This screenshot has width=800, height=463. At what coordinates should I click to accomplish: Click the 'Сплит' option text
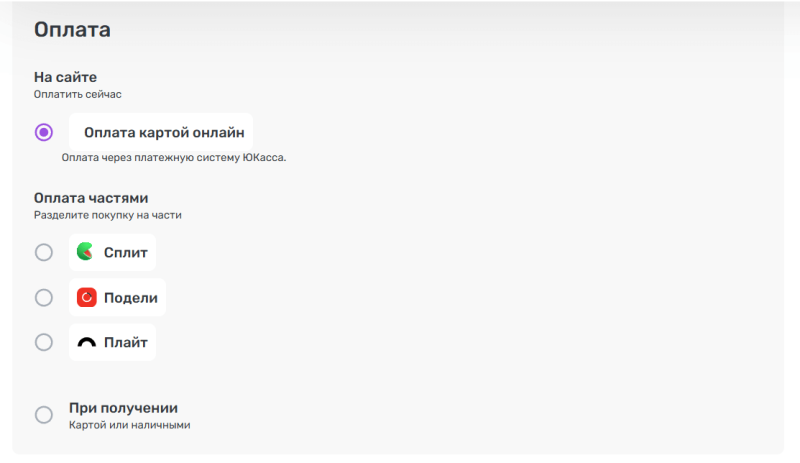coord(126,252)
